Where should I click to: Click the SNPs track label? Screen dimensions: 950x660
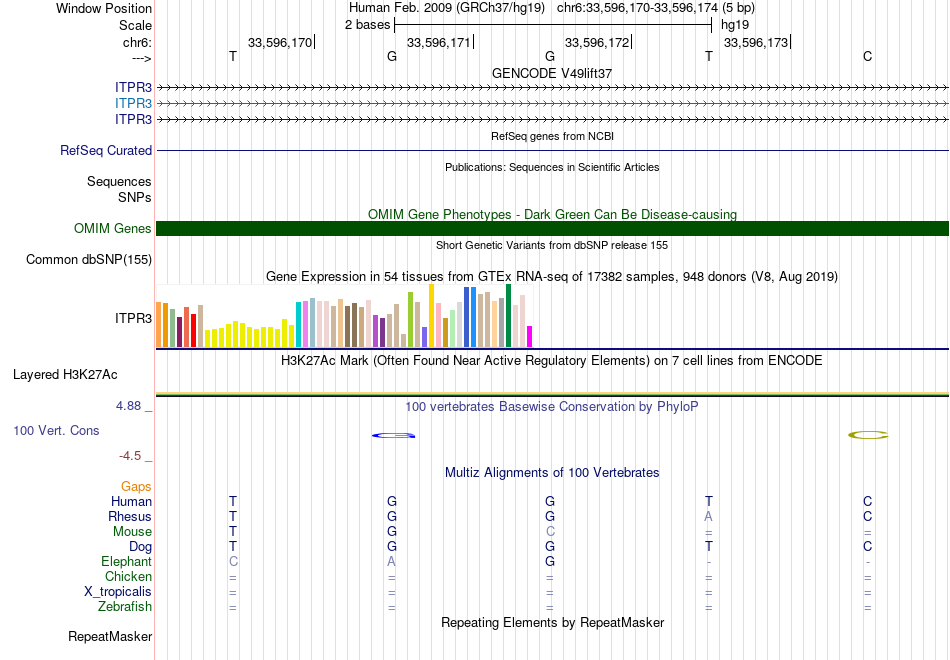(135, 197)
